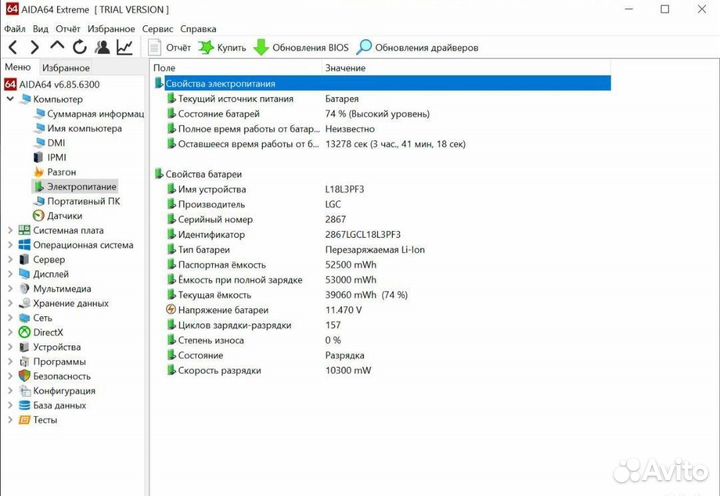The height and width of the screenshot is (496, 720).
Task: Click the Безопасность shield icon
Action: 24,376
